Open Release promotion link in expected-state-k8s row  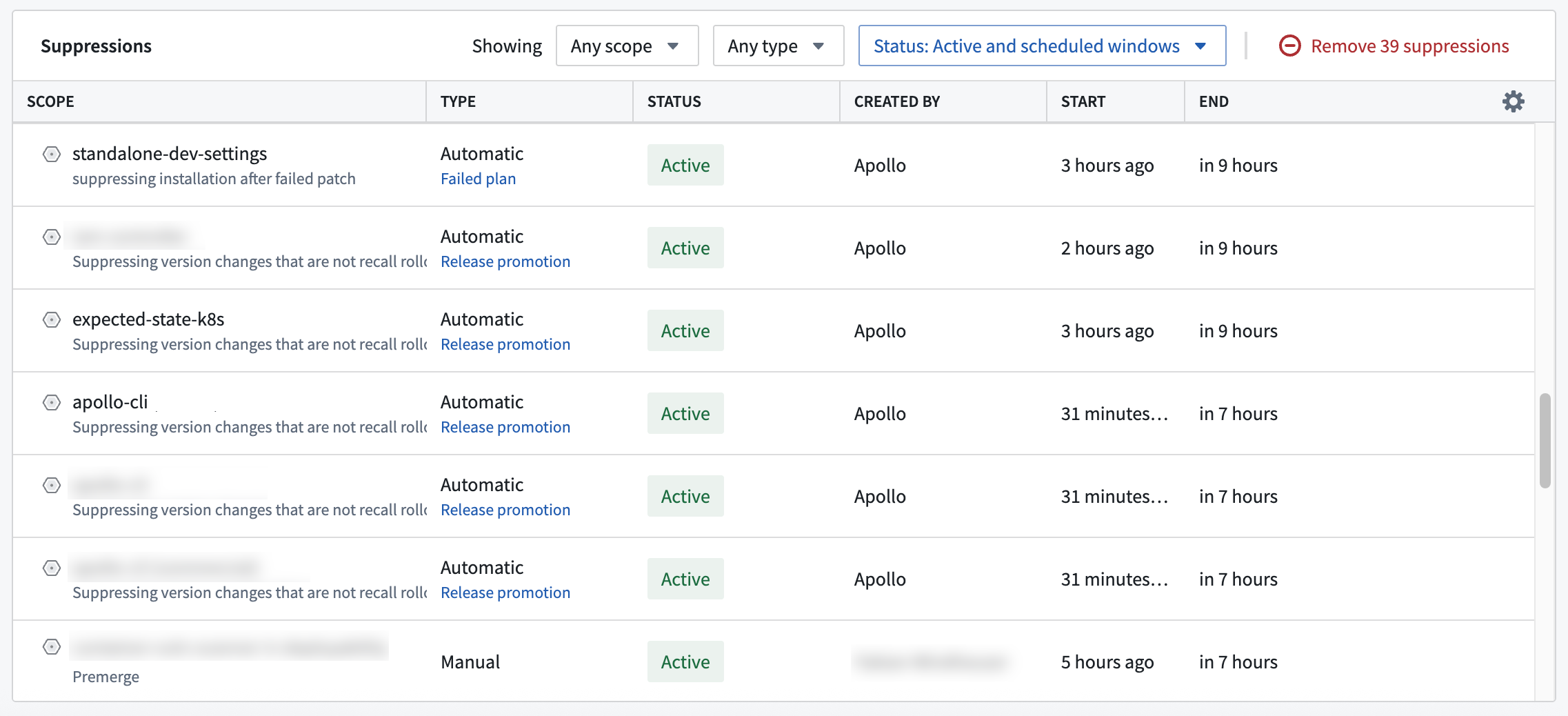click(x=505, y=344)
